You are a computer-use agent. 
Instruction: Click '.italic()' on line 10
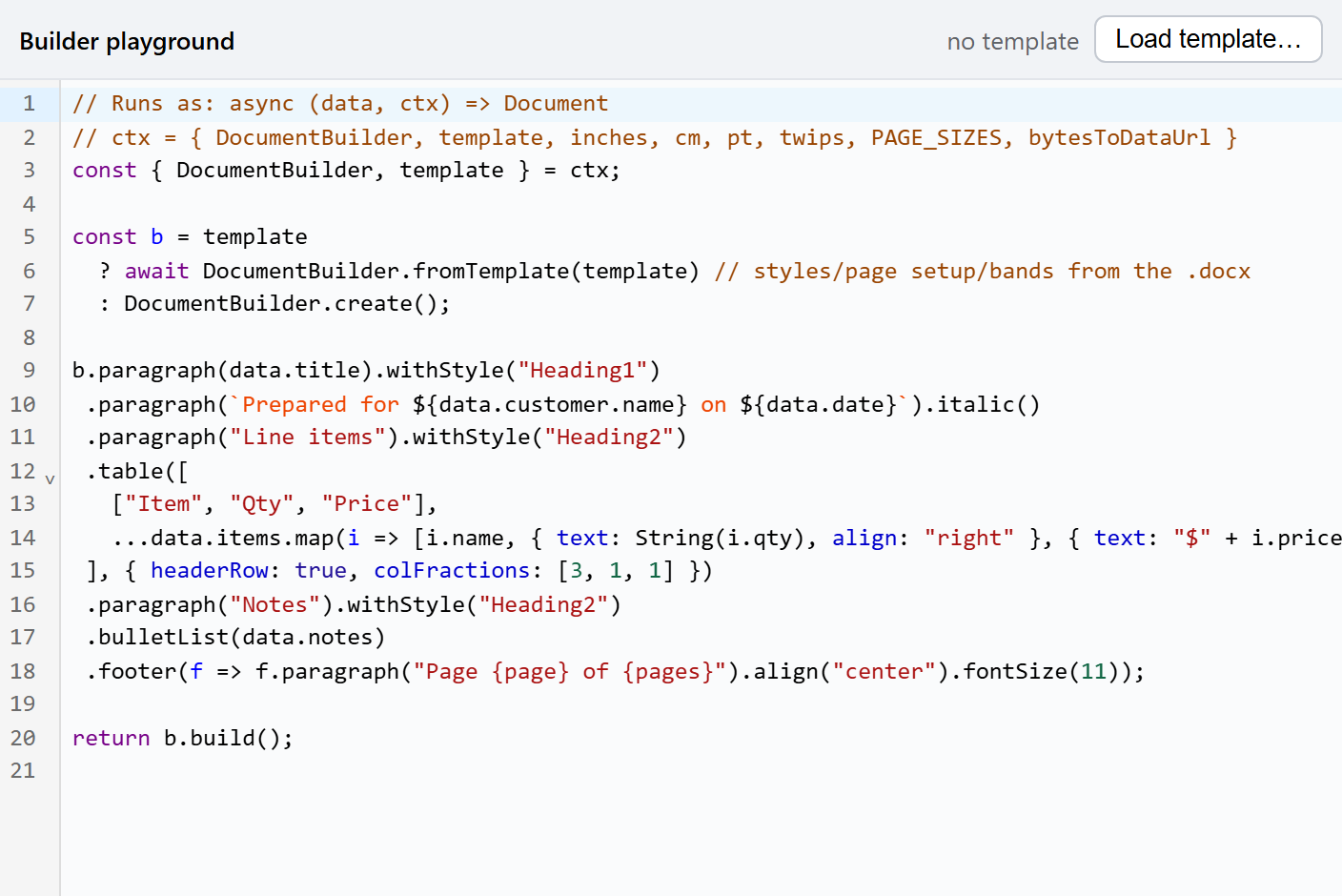(982, 404)
